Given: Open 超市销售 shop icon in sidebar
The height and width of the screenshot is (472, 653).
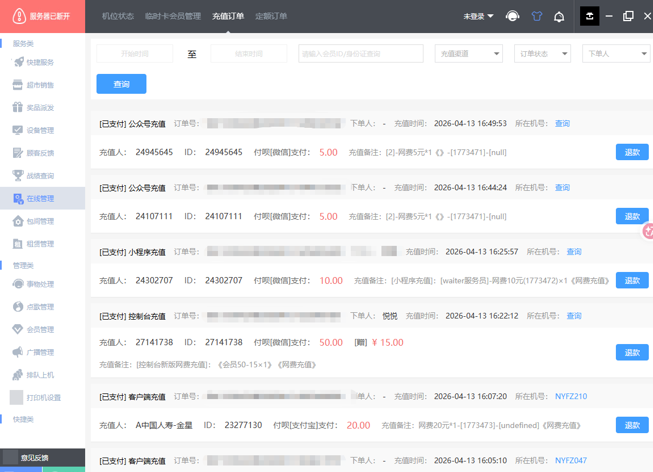Looking at the screenshot, I should point(17,85).
